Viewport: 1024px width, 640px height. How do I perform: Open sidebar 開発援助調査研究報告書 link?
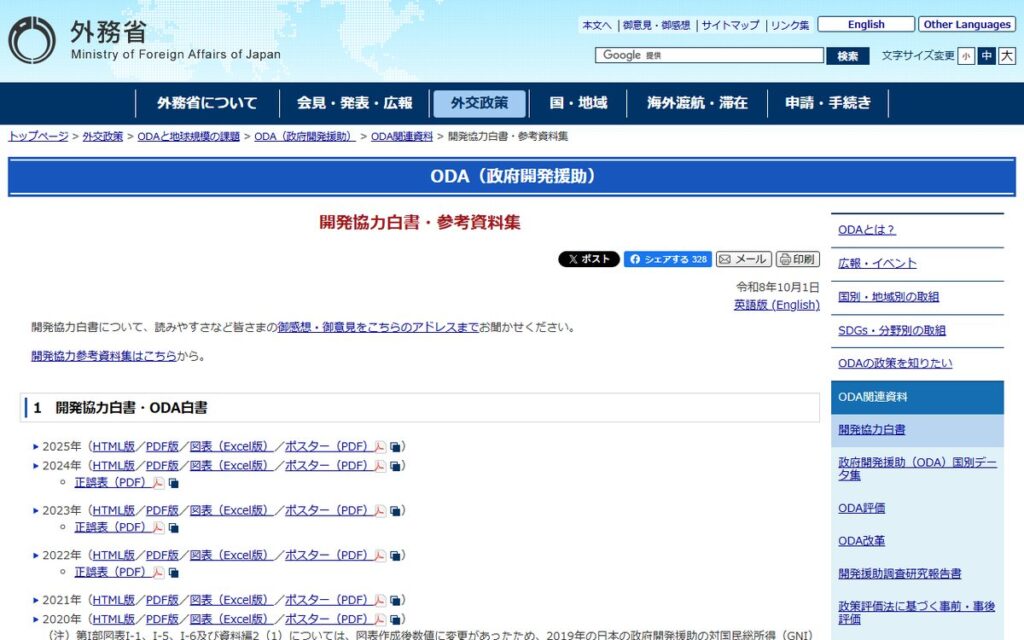point(899,573)
